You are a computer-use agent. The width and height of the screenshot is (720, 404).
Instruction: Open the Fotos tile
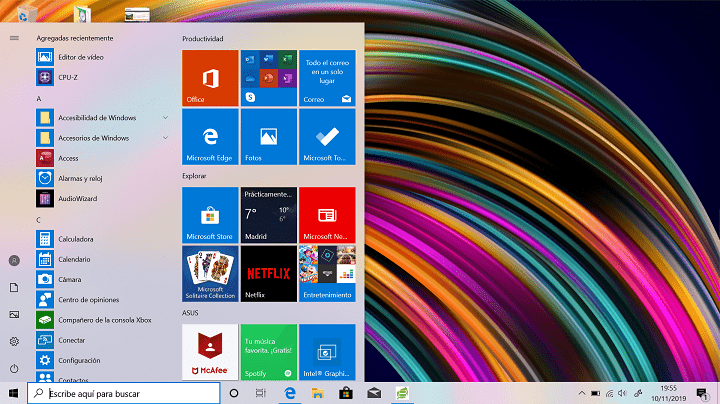[x=269, y=137]
